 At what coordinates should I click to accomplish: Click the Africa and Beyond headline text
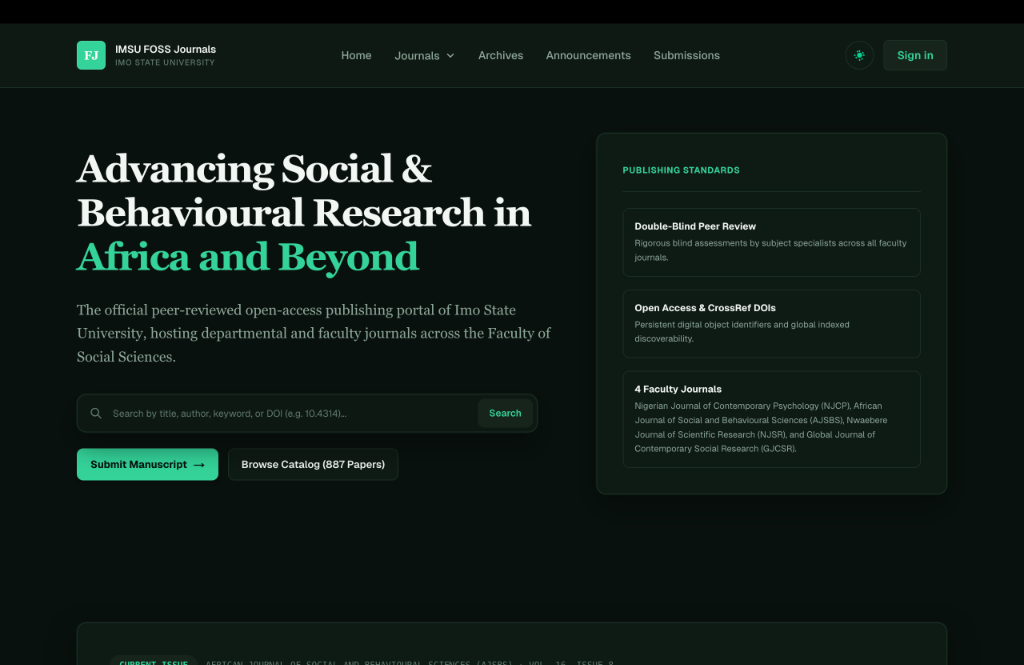click(x=248, y=257)
